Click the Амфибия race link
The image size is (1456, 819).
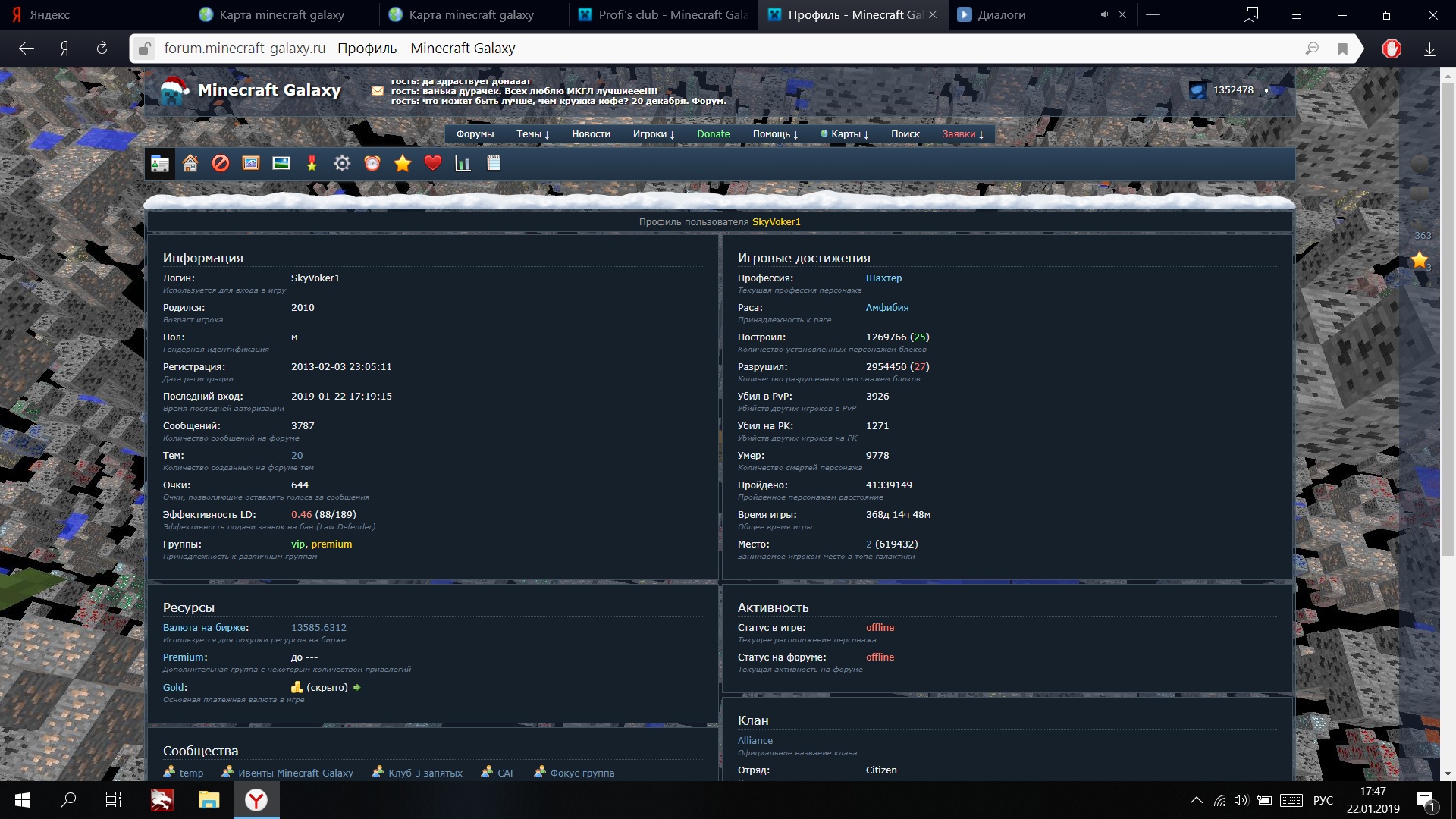[x=887, y=308]
